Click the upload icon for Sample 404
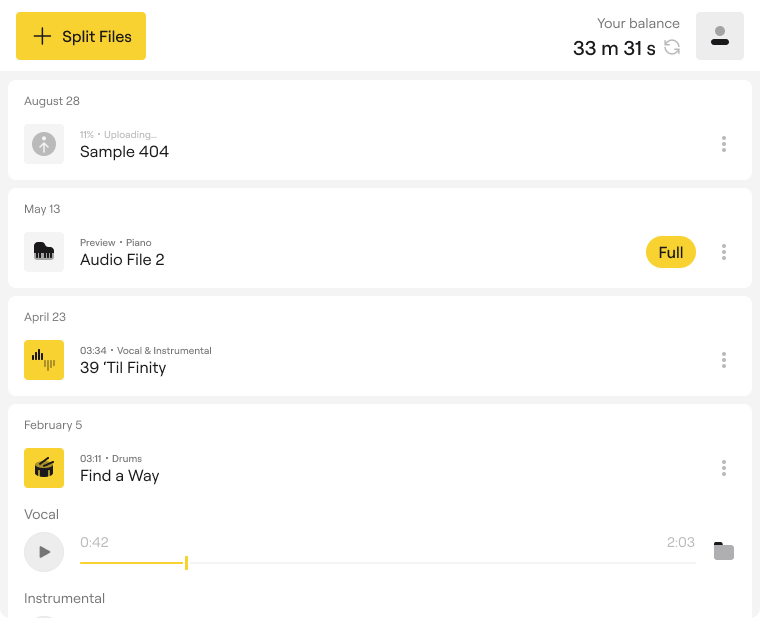Screen dimensions: 760x618 click(44, 144)
